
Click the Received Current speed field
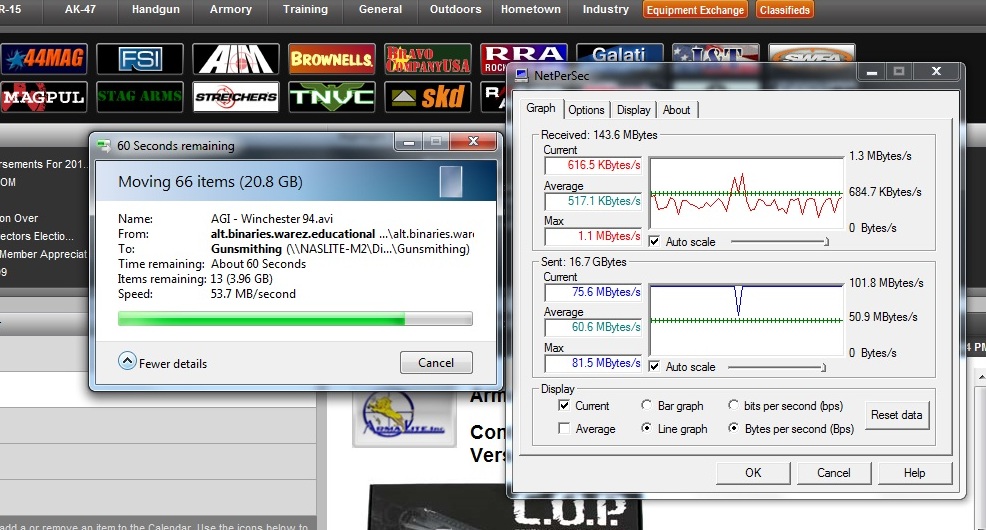(x=593, y=165)
